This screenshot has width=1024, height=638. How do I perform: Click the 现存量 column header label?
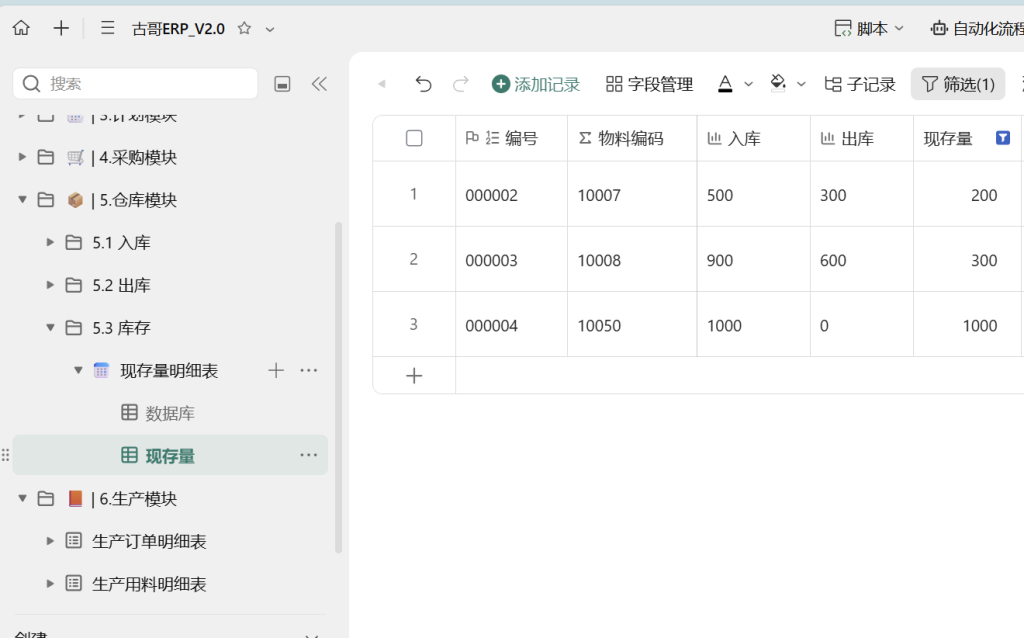click(x=948, y=138)
